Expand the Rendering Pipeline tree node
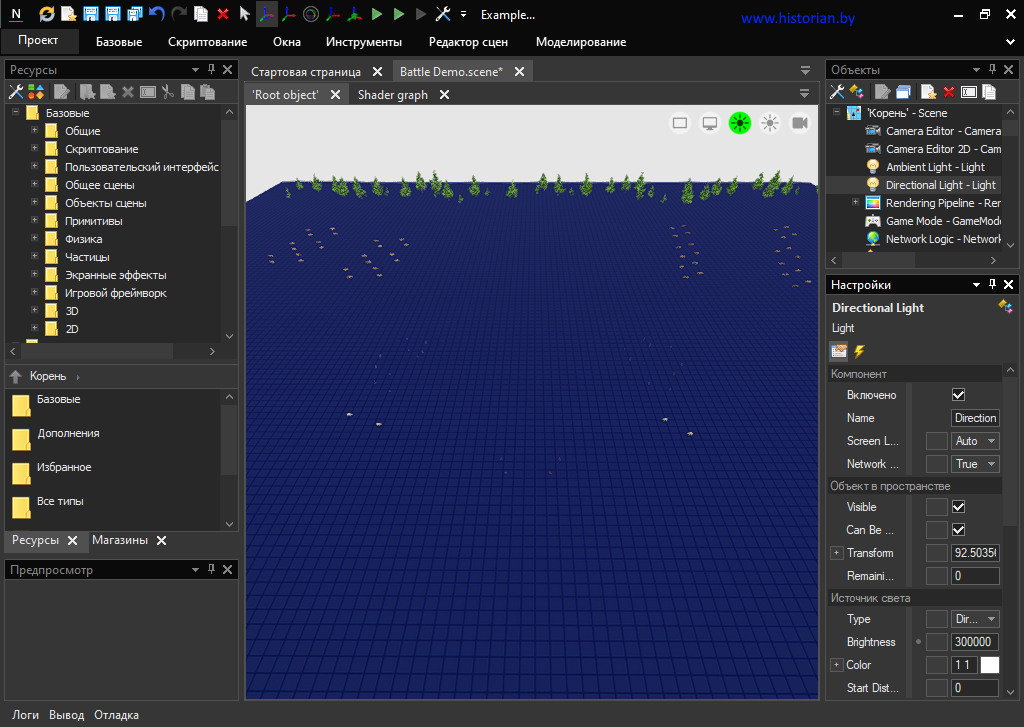The height and width of the screenshot is (727, 1024). pyautogui.click(x=856, y=203)
